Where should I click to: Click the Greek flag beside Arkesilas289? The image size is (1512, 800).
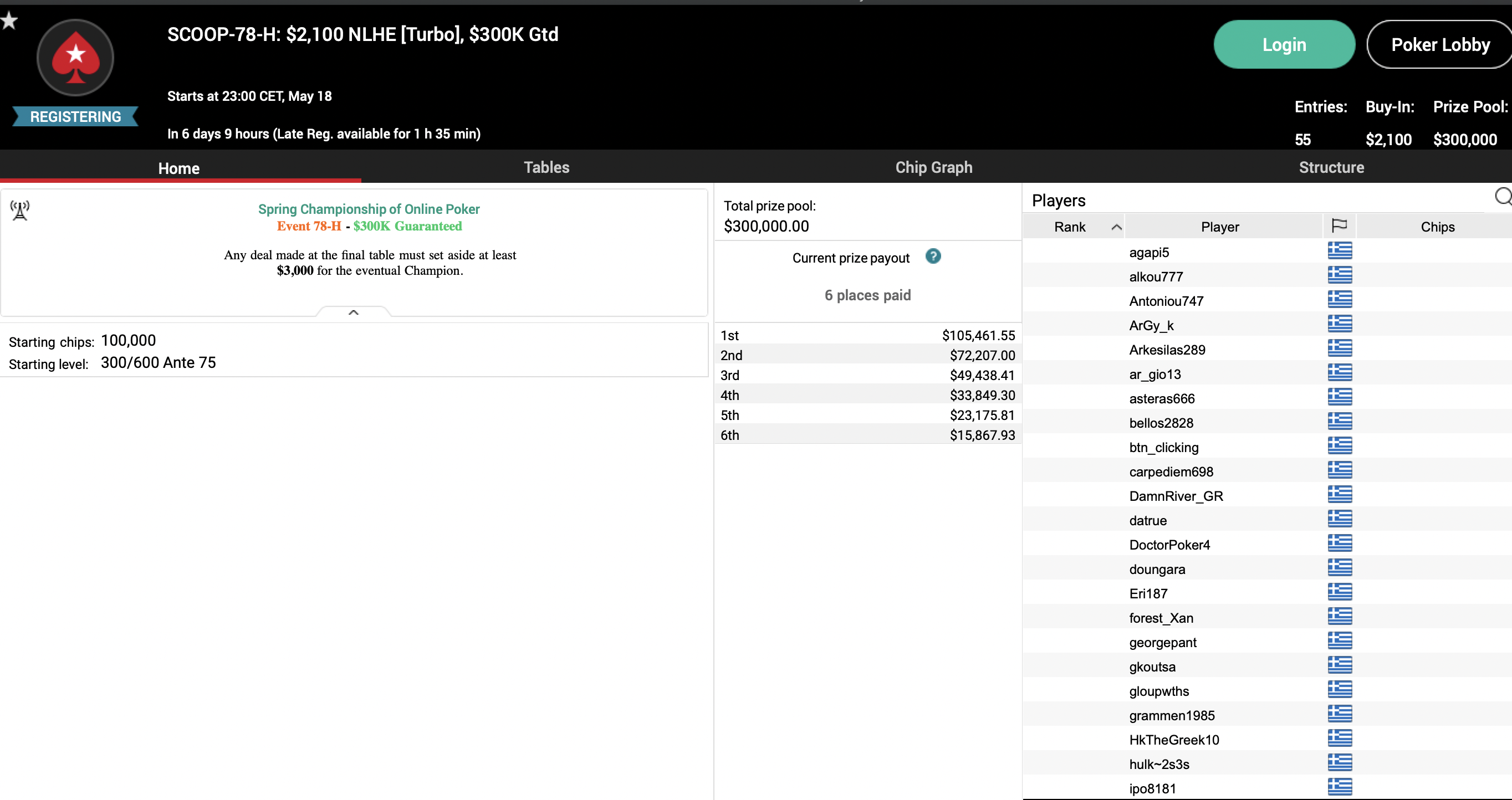(x=1340, y=348)
